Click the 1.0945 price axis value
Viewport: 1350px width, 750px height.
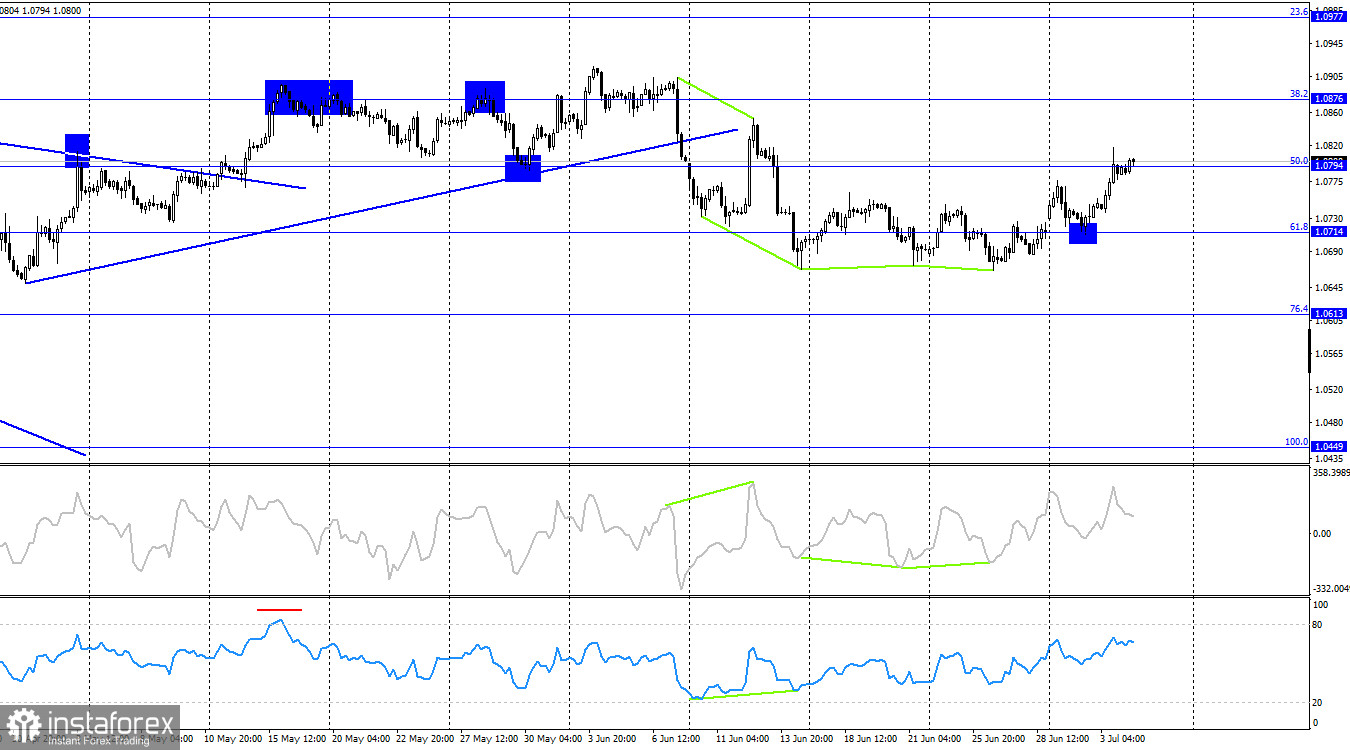tap(1331, 43)
